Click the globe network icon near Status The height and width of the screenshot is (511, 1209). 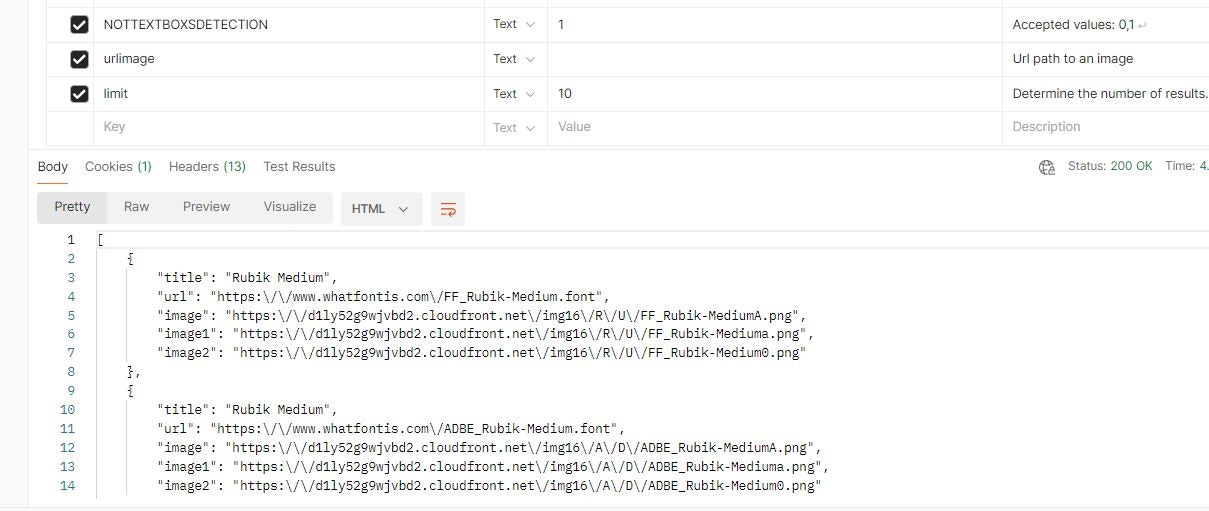(x=1047, y=167)
